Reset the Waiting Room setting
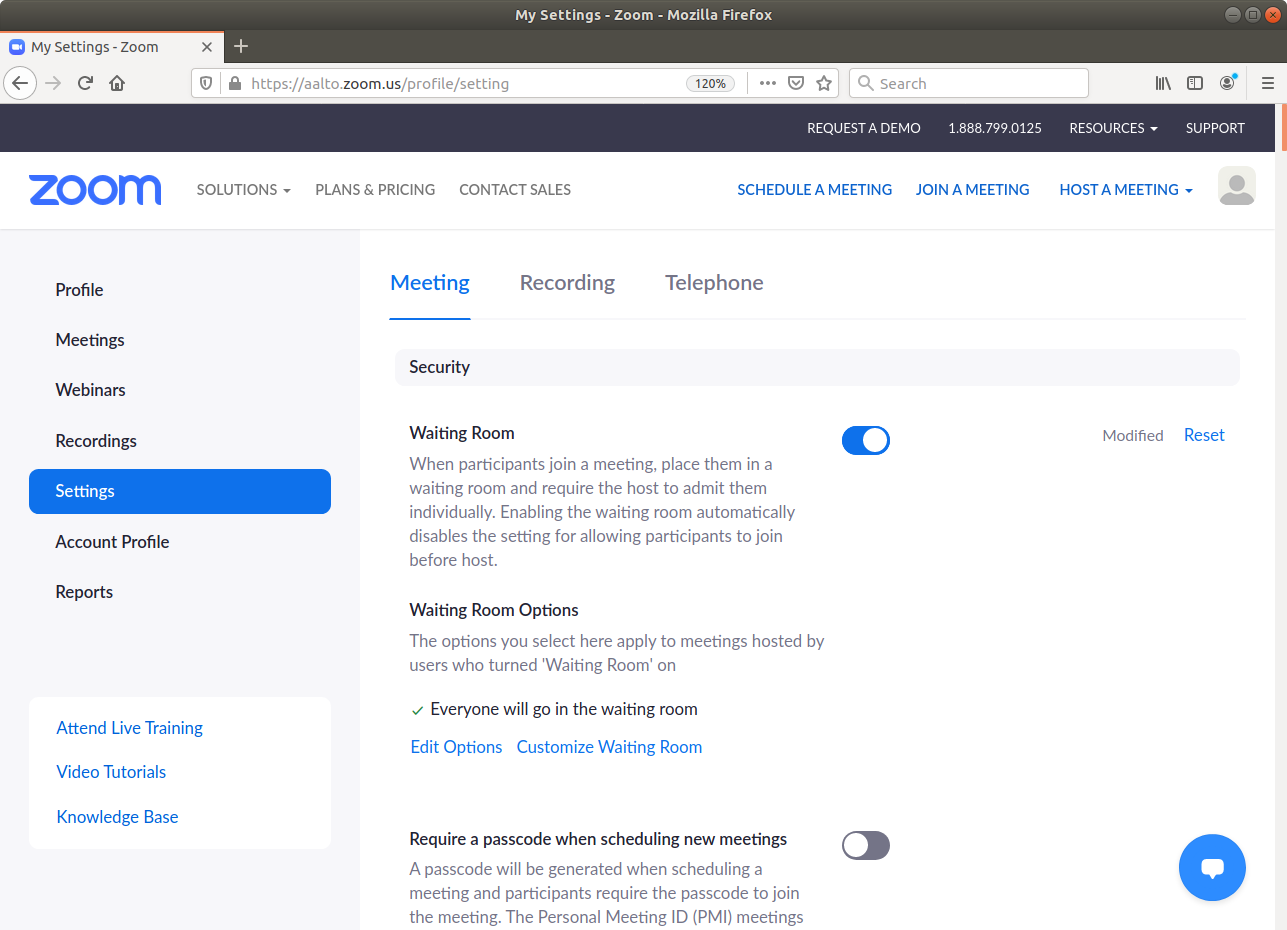The image size is (1287, 930). click(x=1204, y=435)
